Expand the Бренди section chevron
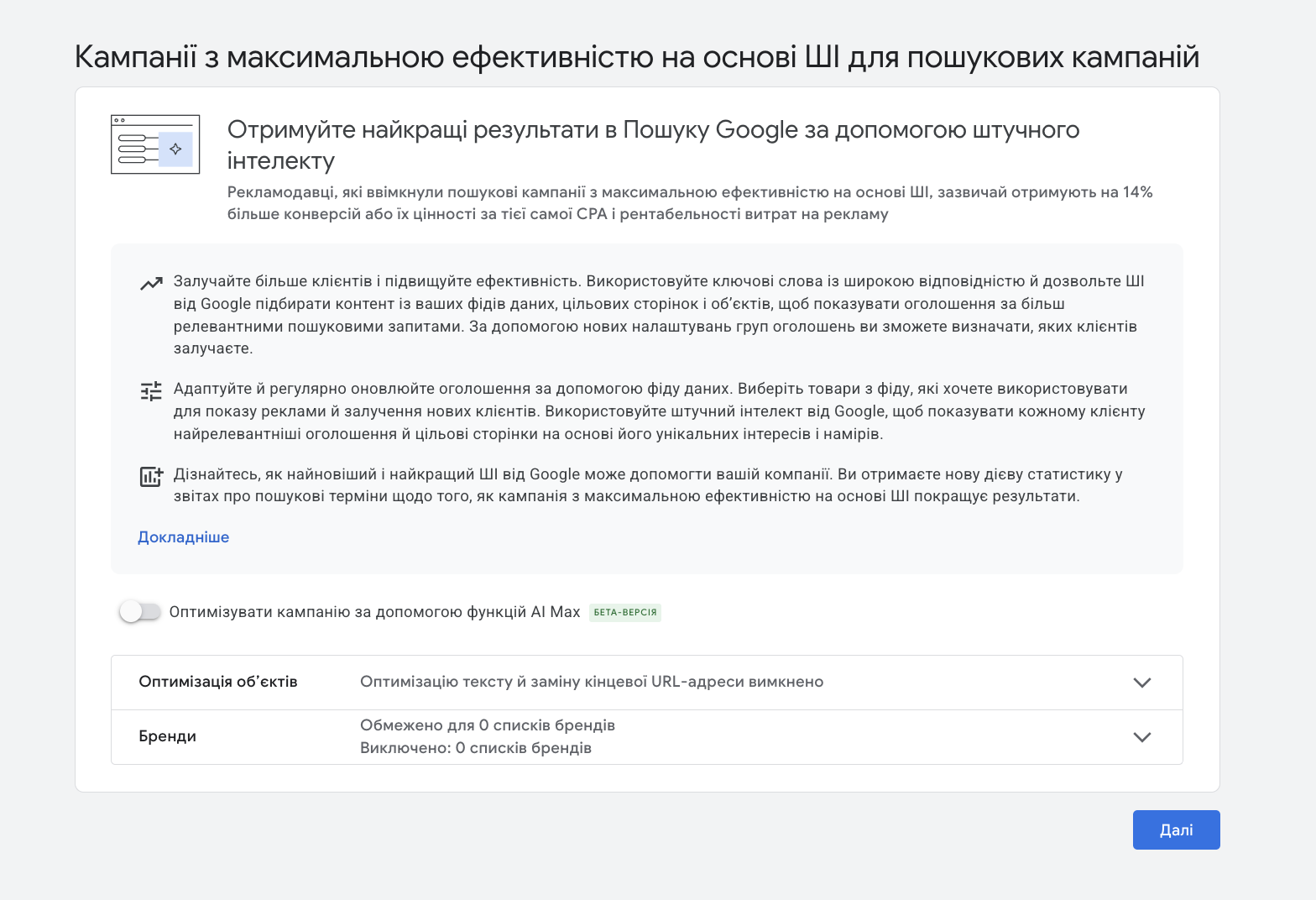1316x900 pixels. point(1141,737)
